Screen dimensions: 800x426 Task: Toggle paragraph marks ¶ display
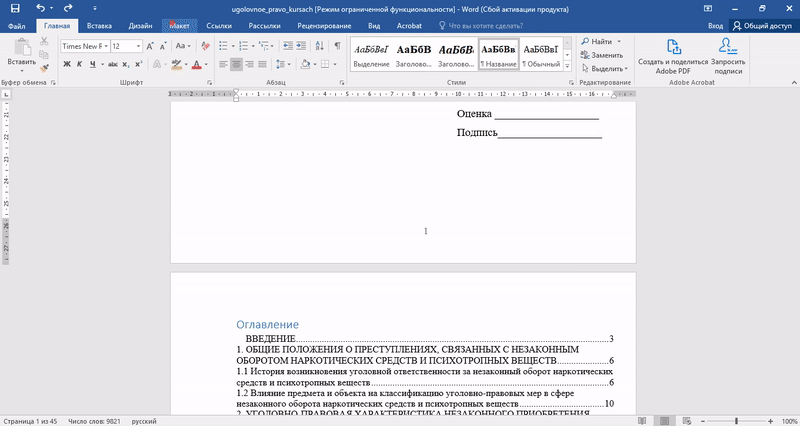(337, 46)
